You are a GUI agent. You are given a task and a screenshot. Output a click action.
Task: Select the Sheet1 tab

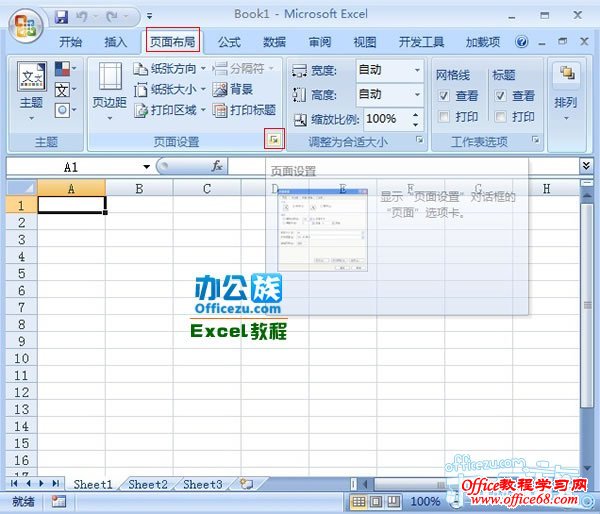[93, 484]
